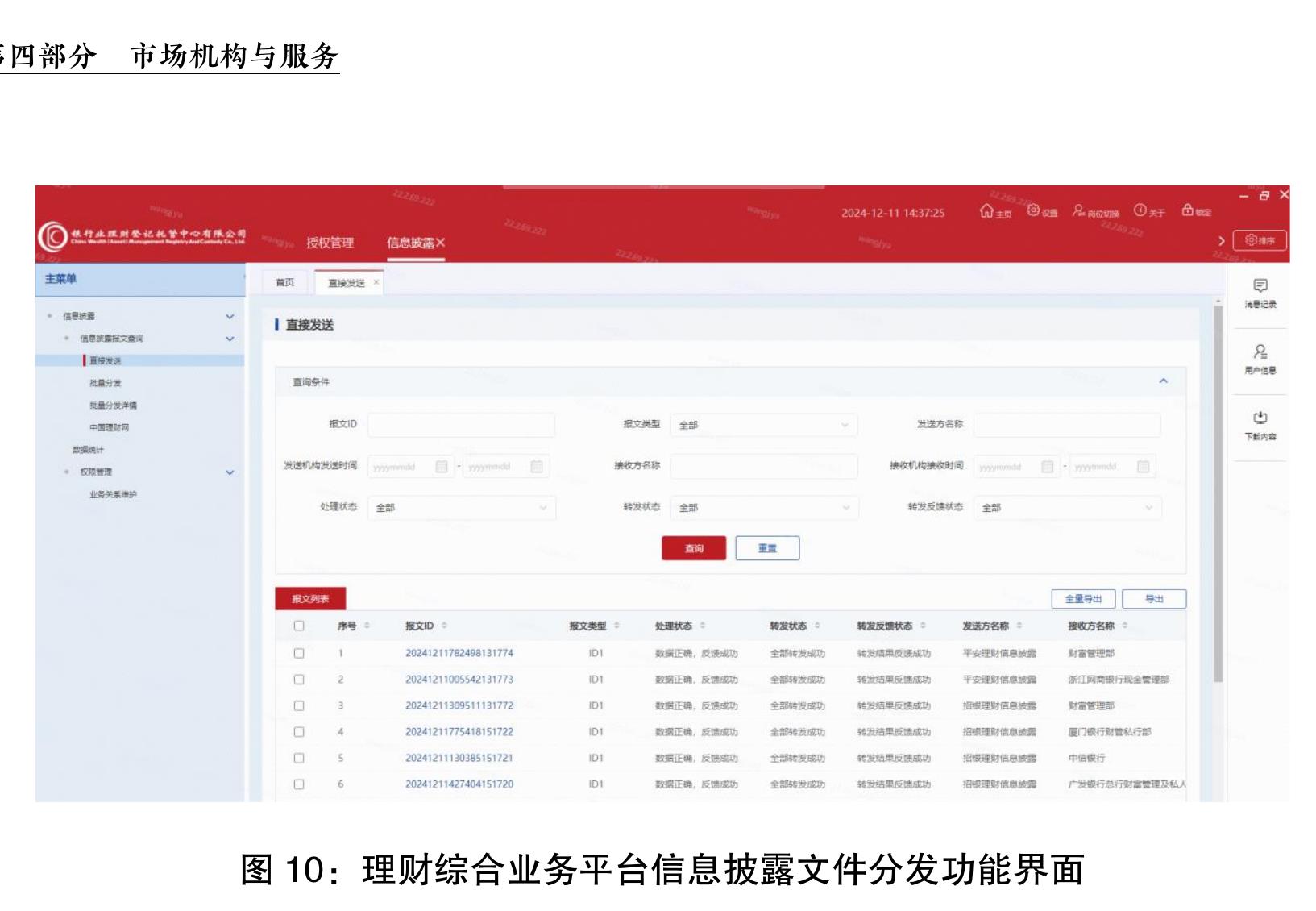Image resolution: width=1316 pixels, height=911 pixels.
Task: Check the box for row 6
Action: point(299,784)
